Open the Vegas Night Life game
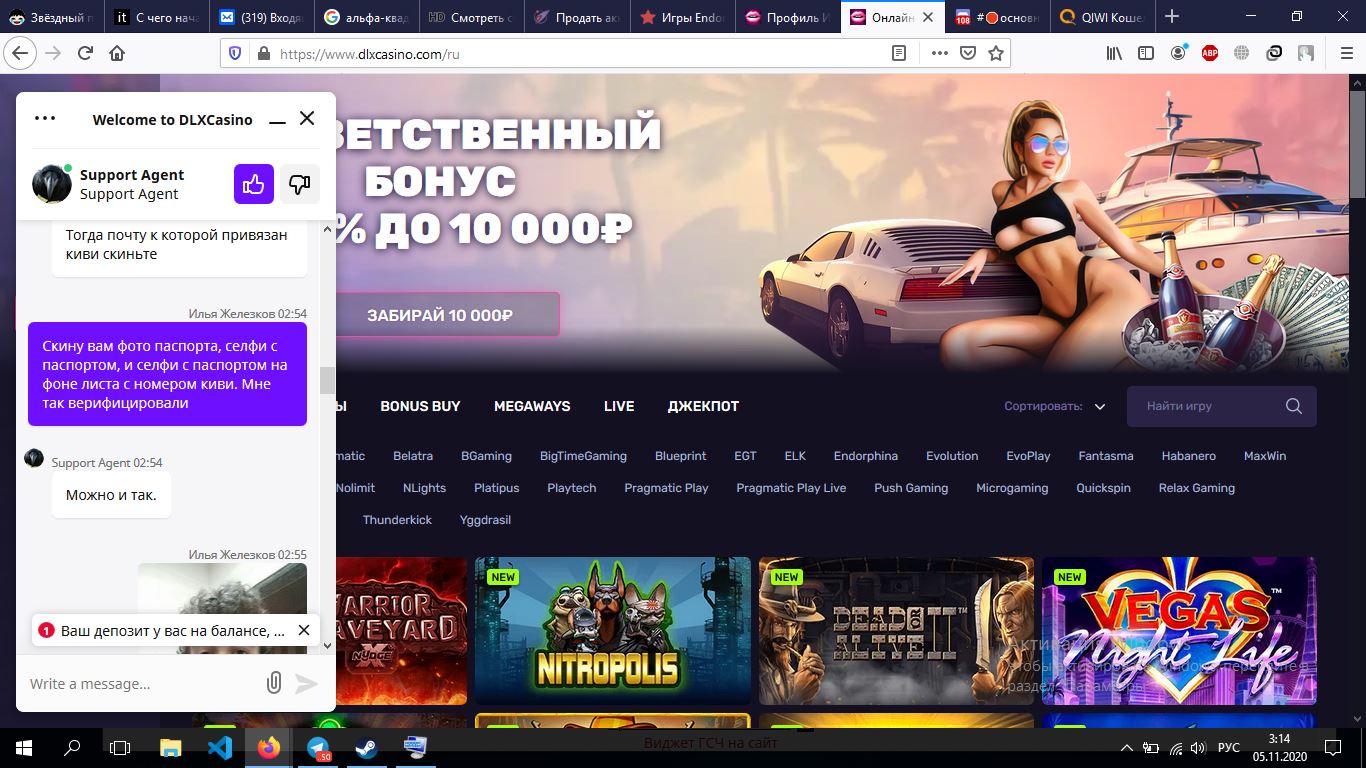The width and height of the screenshot is (1366, 768). (1180, 631)
